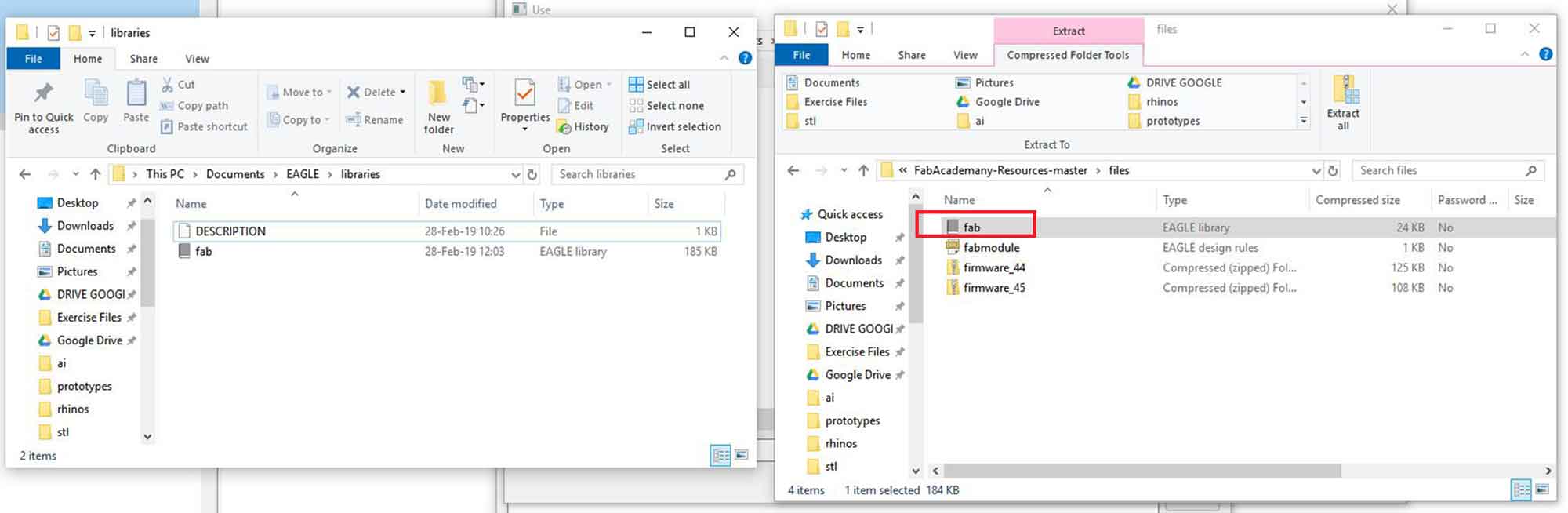
Task: Open the Copy to dropdown
Action: point(297,120)
